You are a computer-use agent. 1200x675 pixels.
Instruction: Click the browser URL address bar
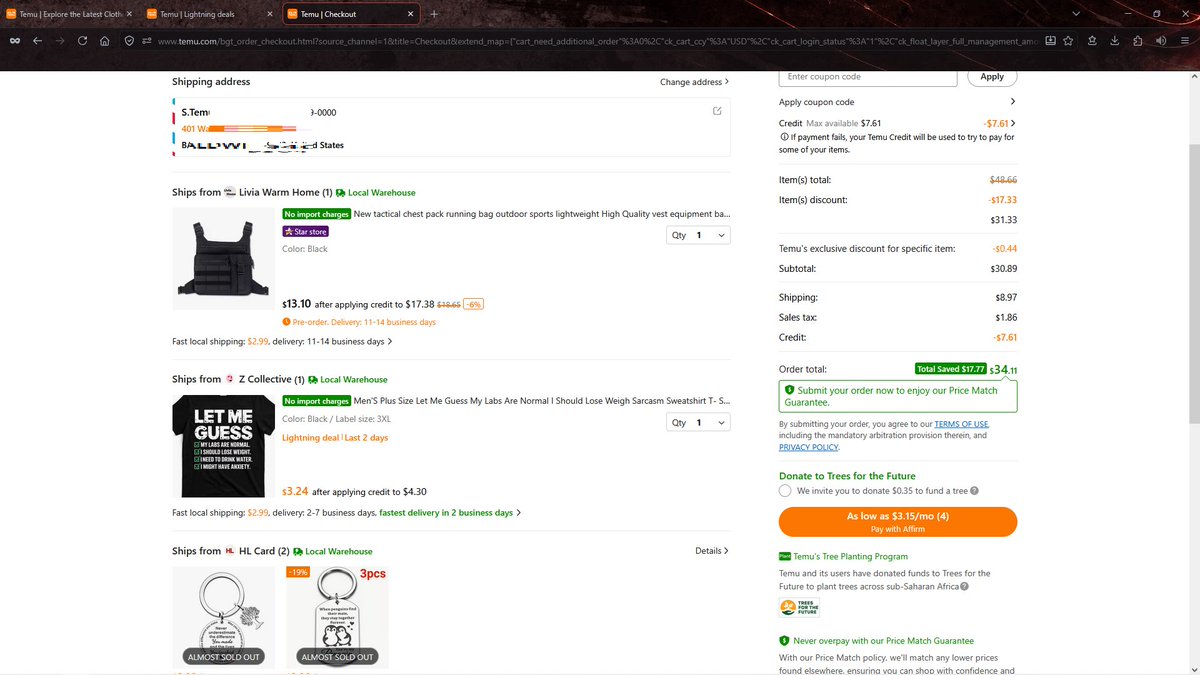(600, 41)
